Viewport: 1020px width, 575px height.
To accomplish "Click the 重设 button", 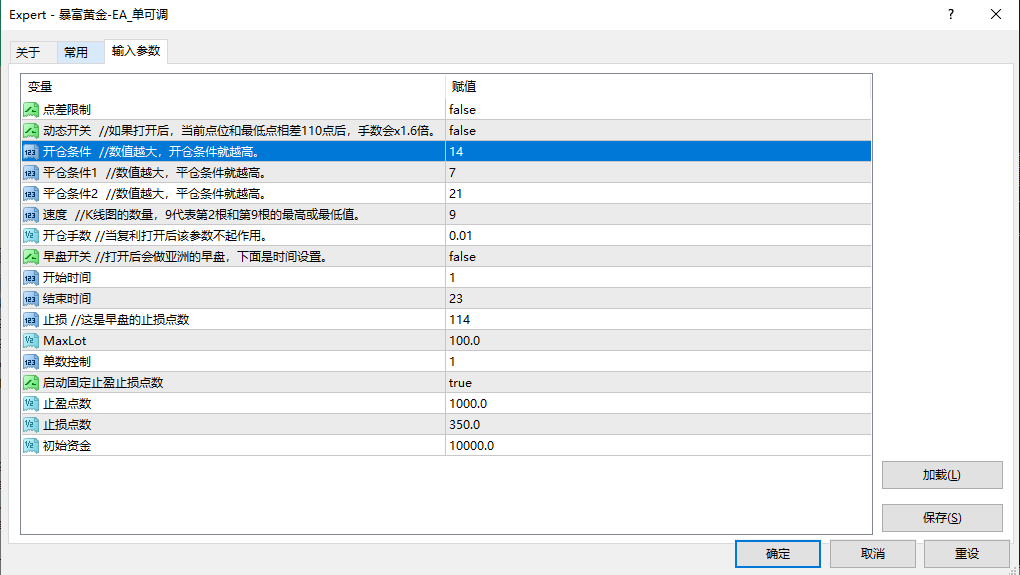I will tap(966, 554).
